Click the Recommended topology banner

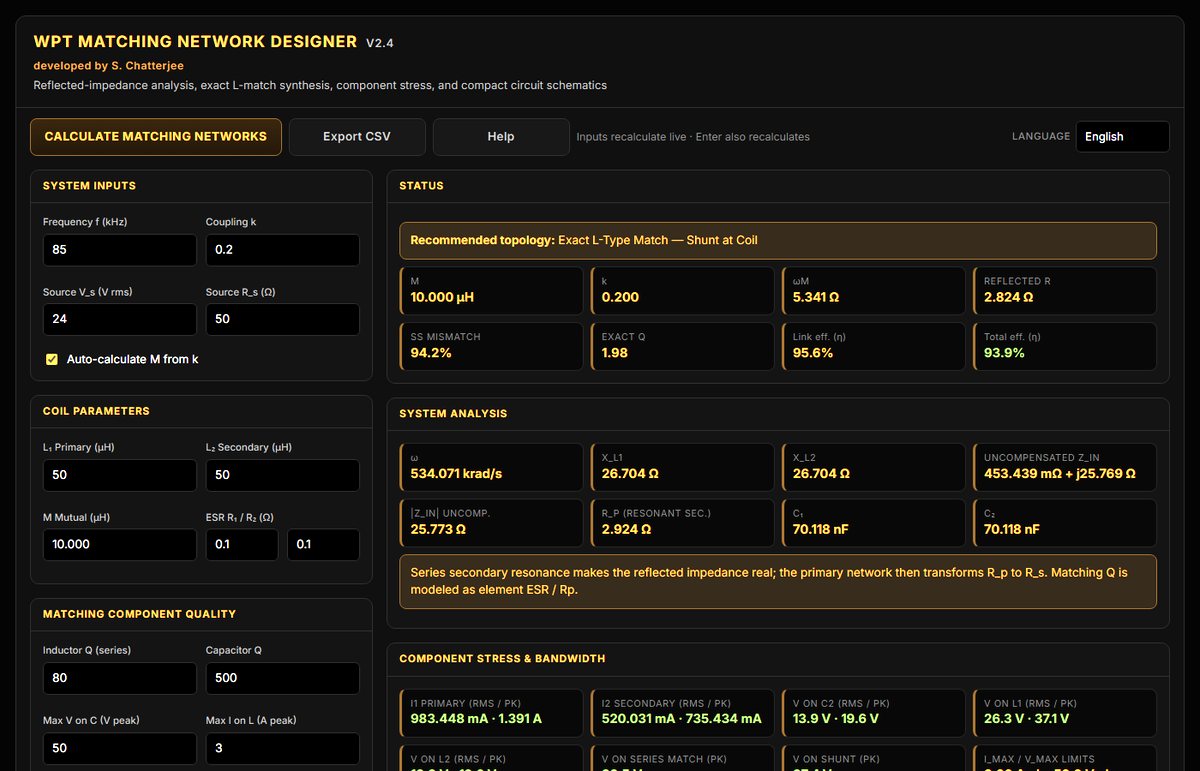tap(778, 241)
